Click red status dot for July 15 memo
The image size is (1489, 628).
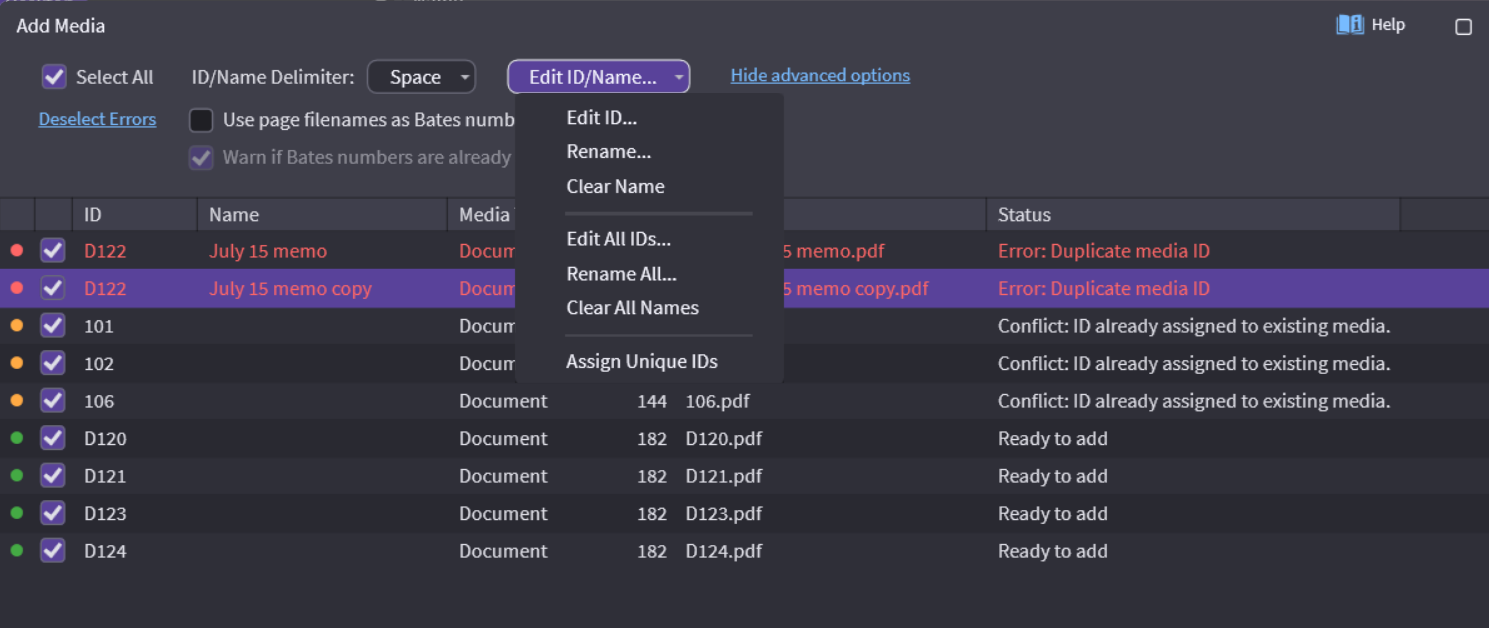click(17, 251)
